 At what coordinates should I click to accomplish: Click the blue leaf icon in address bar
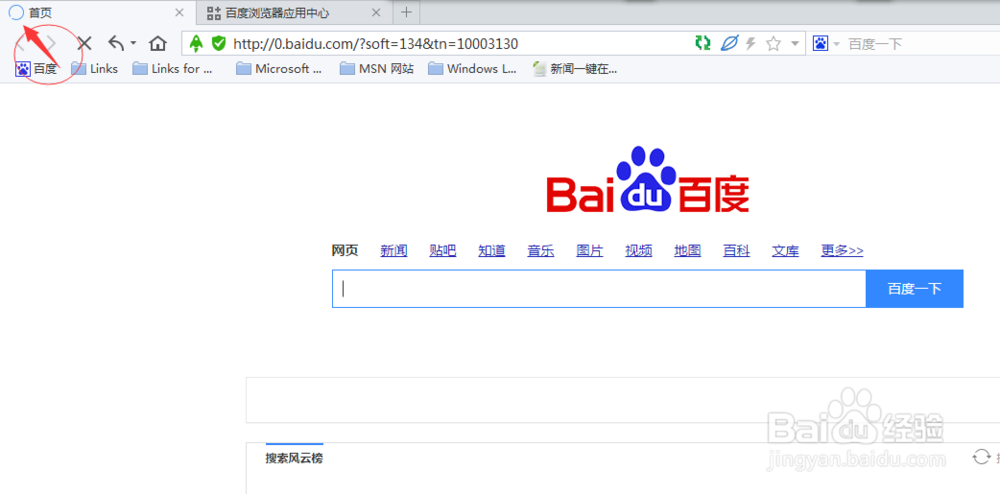tap(729, 43)
